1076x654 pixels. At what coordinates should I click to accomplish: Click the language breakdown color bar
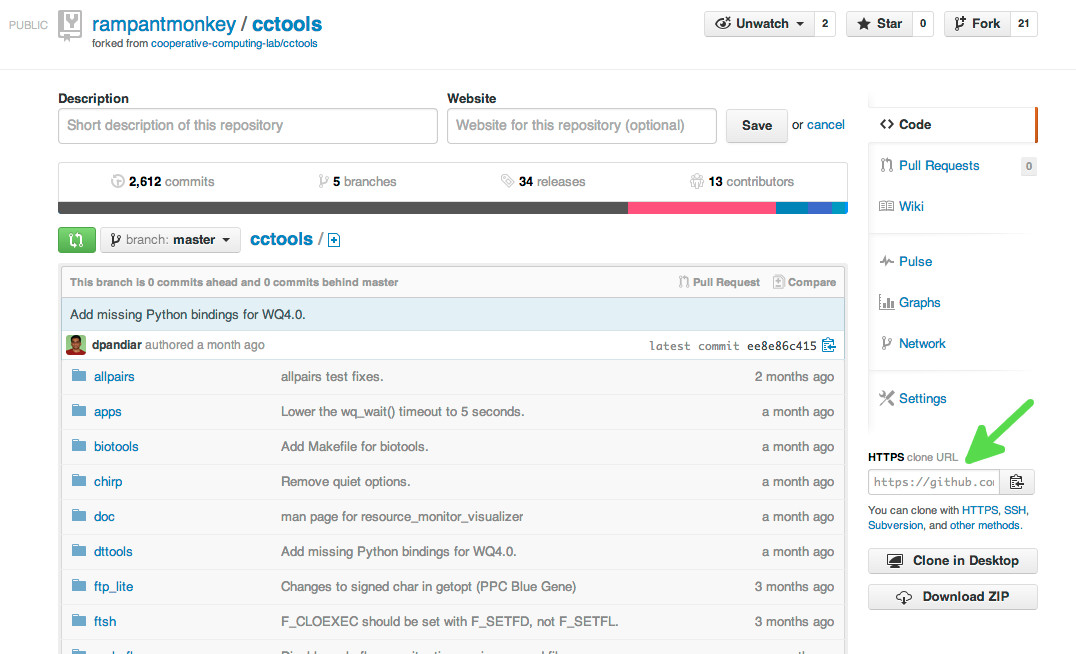coord(453,208)
